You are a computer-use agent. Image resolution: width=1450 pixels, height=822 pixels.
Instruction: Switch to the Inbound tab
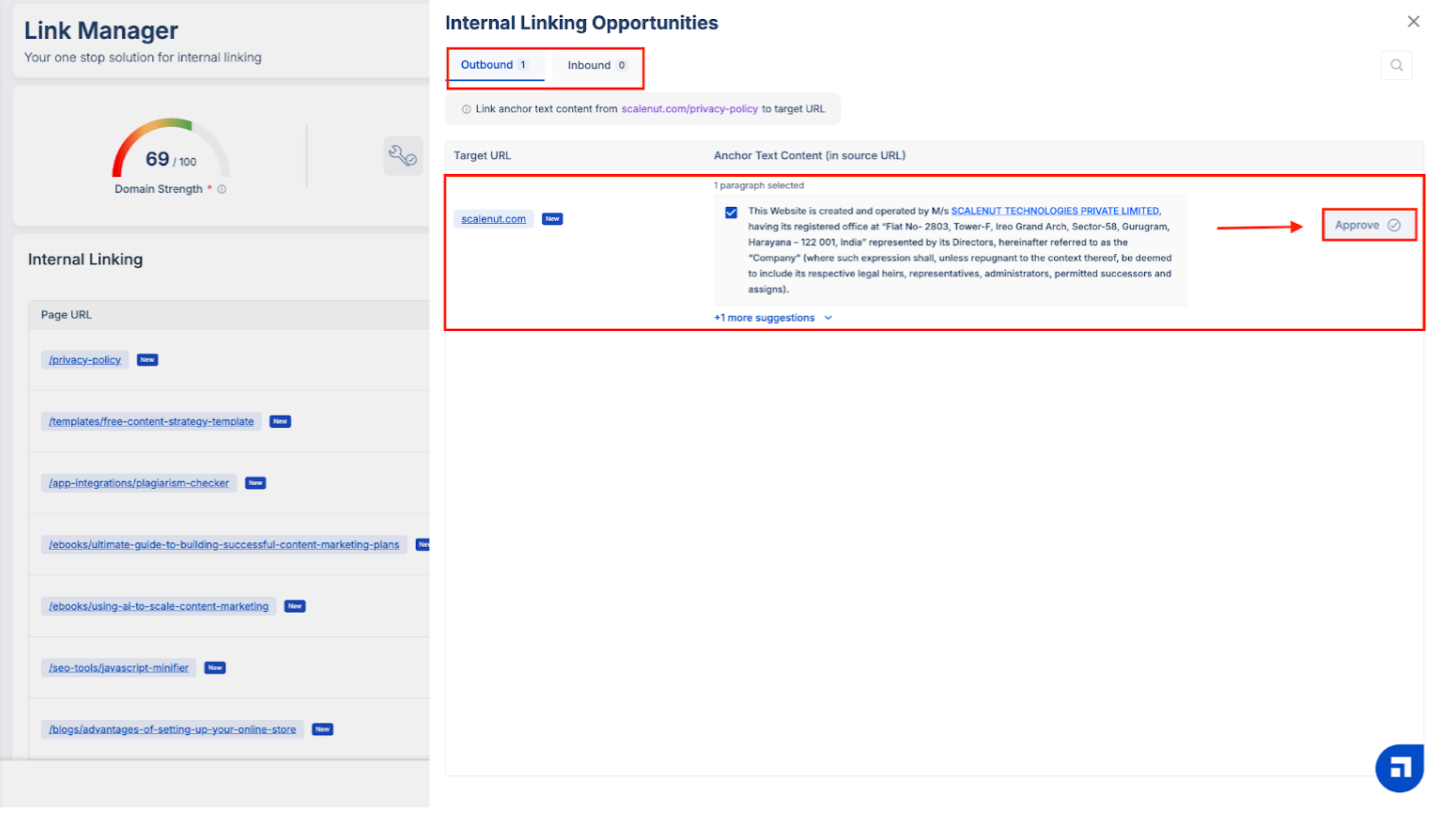[597, 65]
